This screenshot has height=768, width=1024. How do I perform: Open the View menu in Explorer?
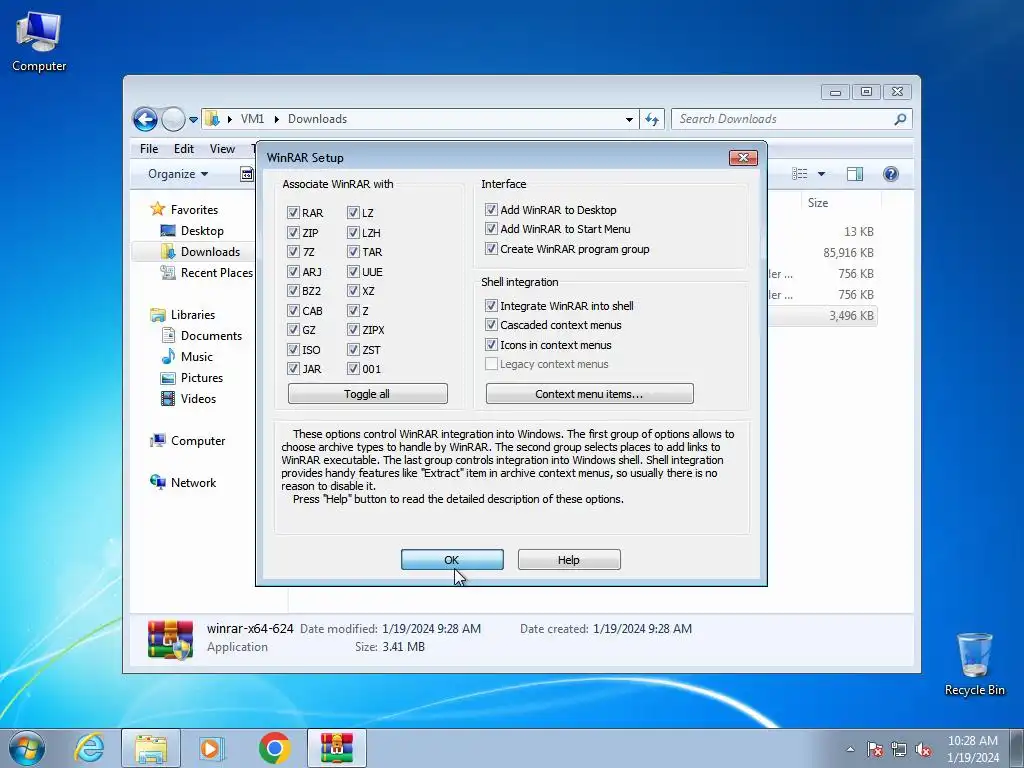[222, 149]
